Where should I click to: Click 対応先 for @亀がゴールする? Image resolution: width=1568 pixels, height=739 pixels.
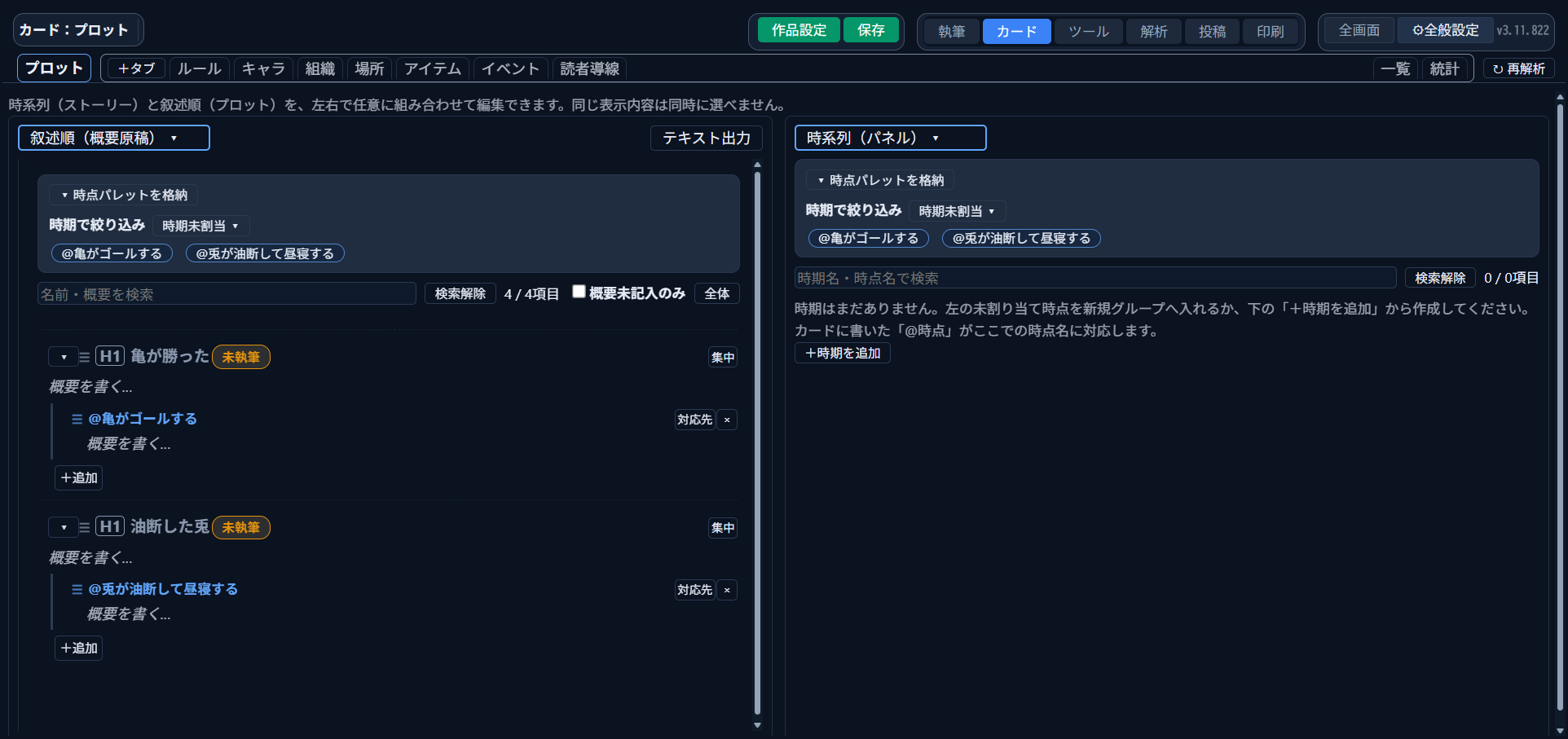pos(695,420)
